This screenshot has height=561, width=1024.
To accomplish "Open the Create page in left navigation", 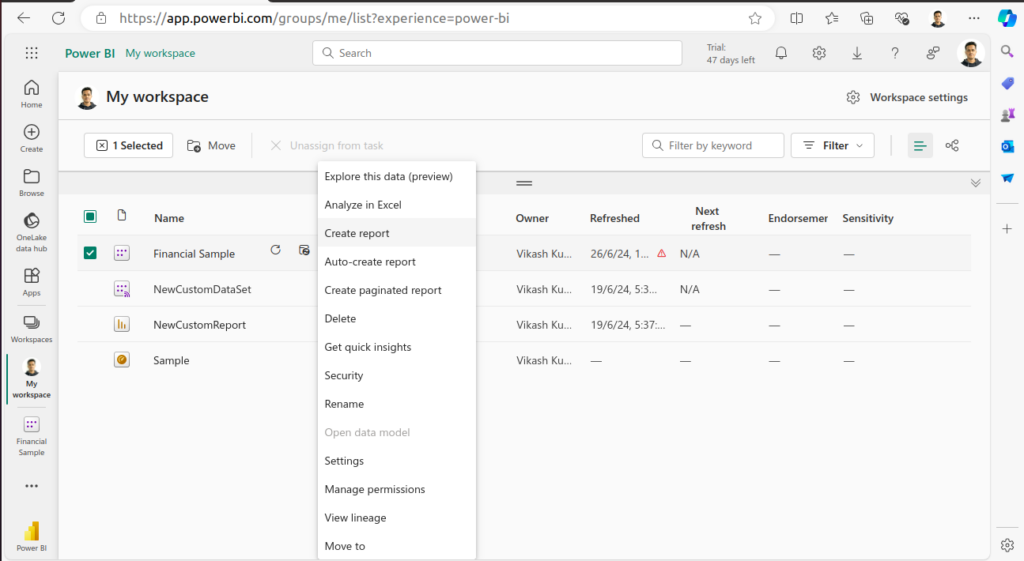I will 31,138.
